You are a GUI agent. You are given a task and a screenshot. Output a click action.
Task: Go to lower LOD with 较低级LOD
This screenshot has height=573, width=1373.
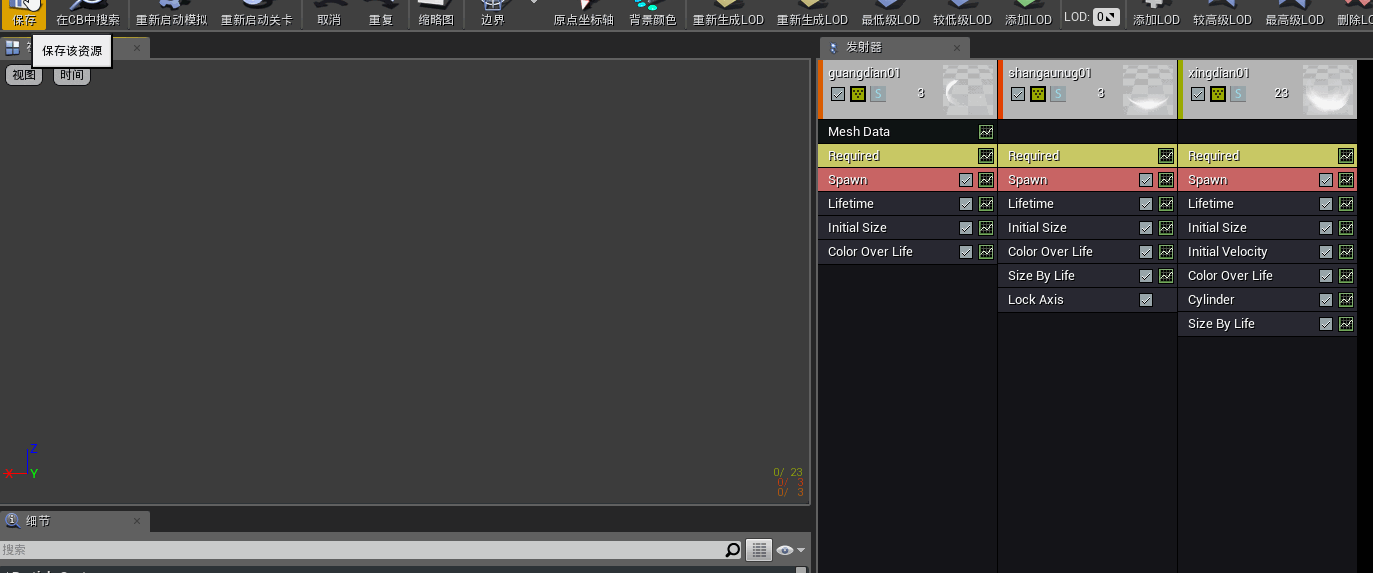962,14
